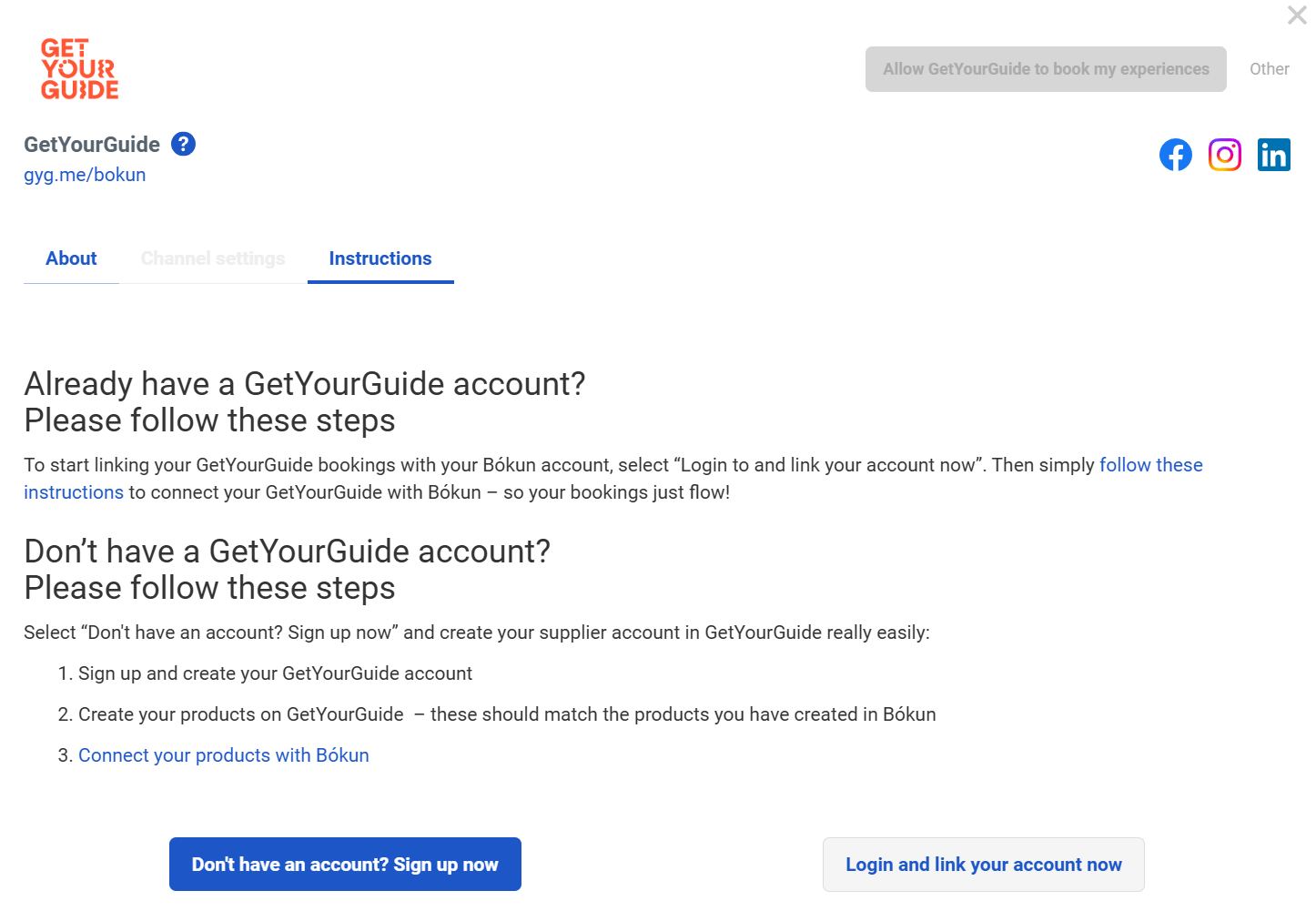1316x911 pixels.
Task: Select the Channel settings tab
Action: tap(213, 258)
